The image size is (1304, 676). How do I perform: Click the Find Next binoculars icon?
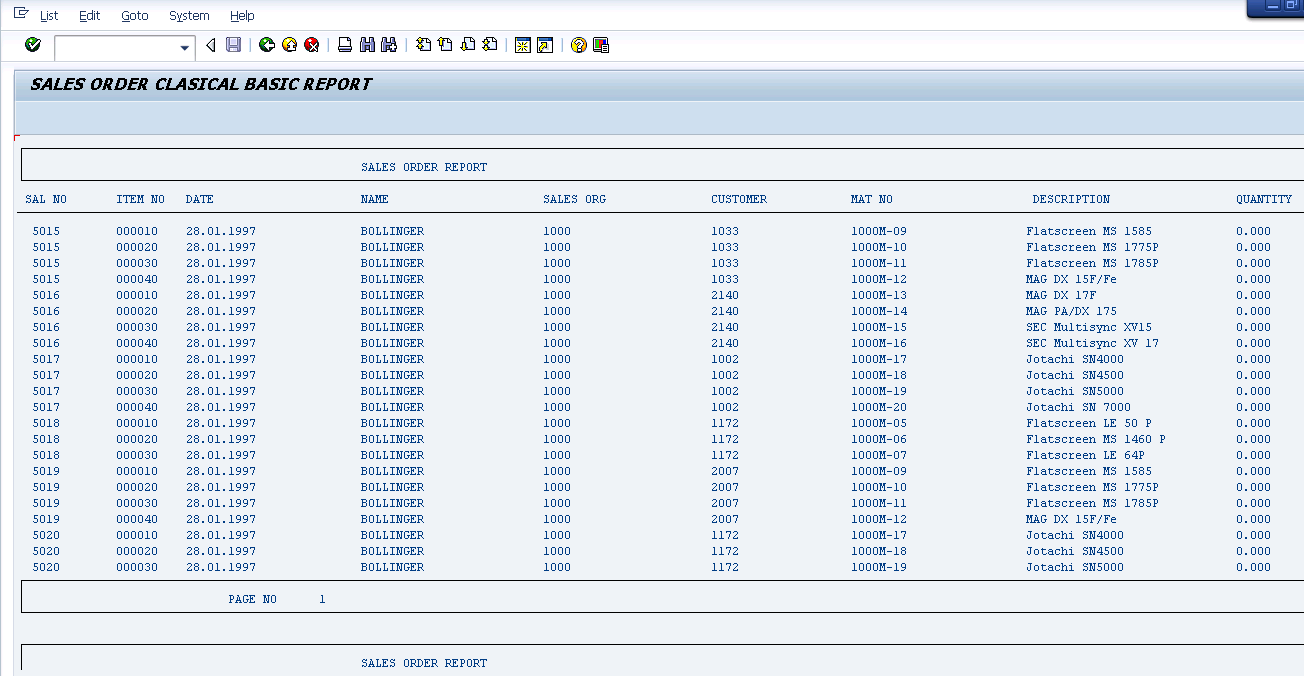pyautogui.click(x=389, y=45)
